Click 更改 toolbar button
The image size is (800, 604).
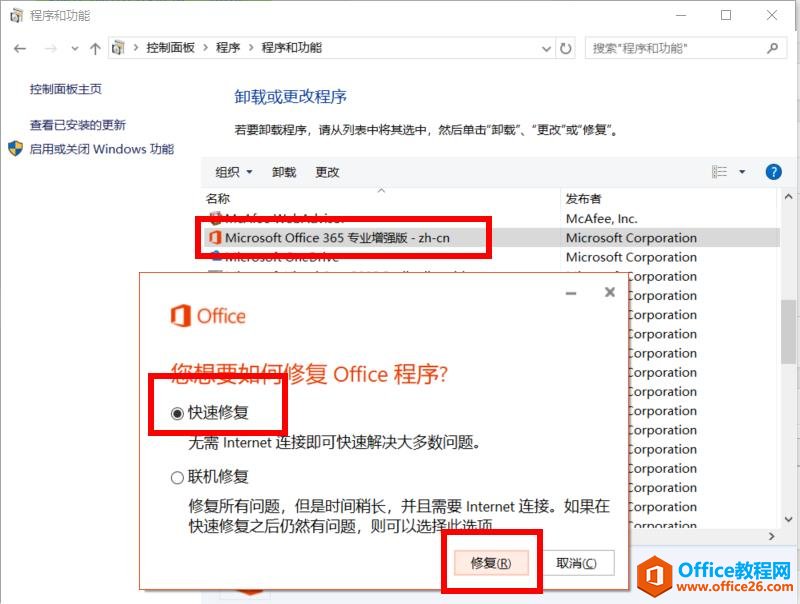pos(327,172)
